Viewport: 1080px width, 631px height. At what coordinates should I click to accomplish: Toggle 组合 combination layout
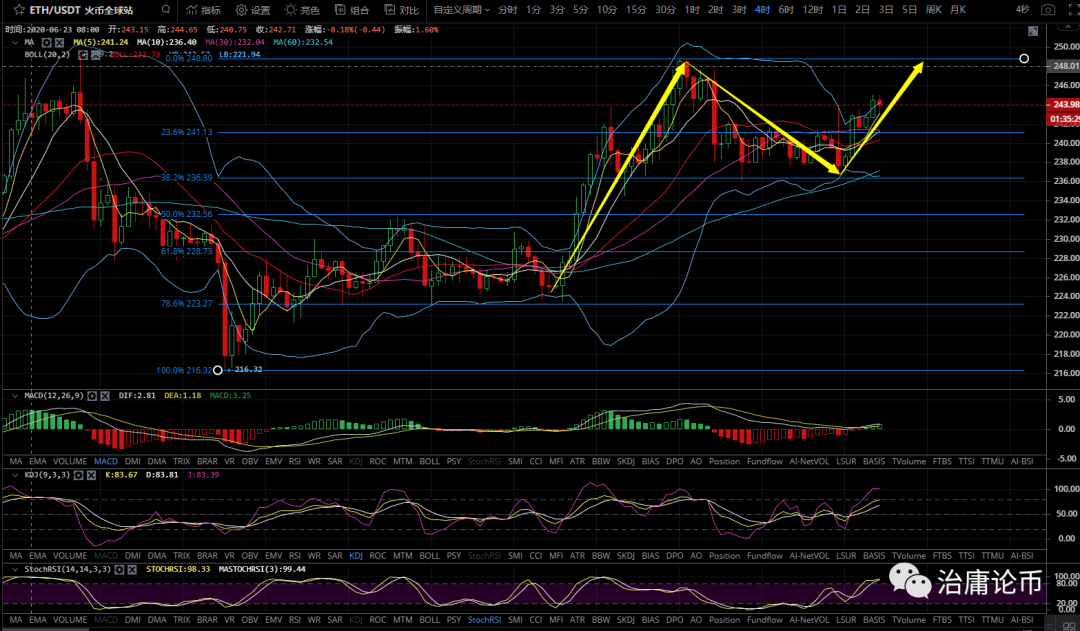click(x=352, y=11)
